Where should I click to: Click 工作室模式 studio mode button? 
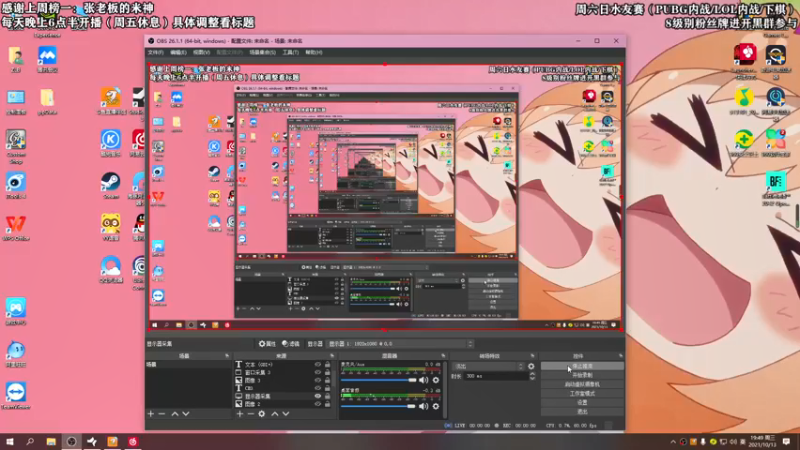click(582, 393)
